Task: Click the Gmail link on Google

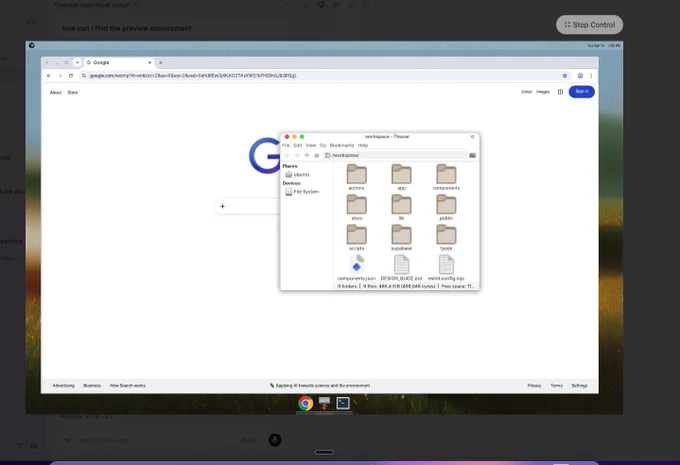Action: (526, 92)
